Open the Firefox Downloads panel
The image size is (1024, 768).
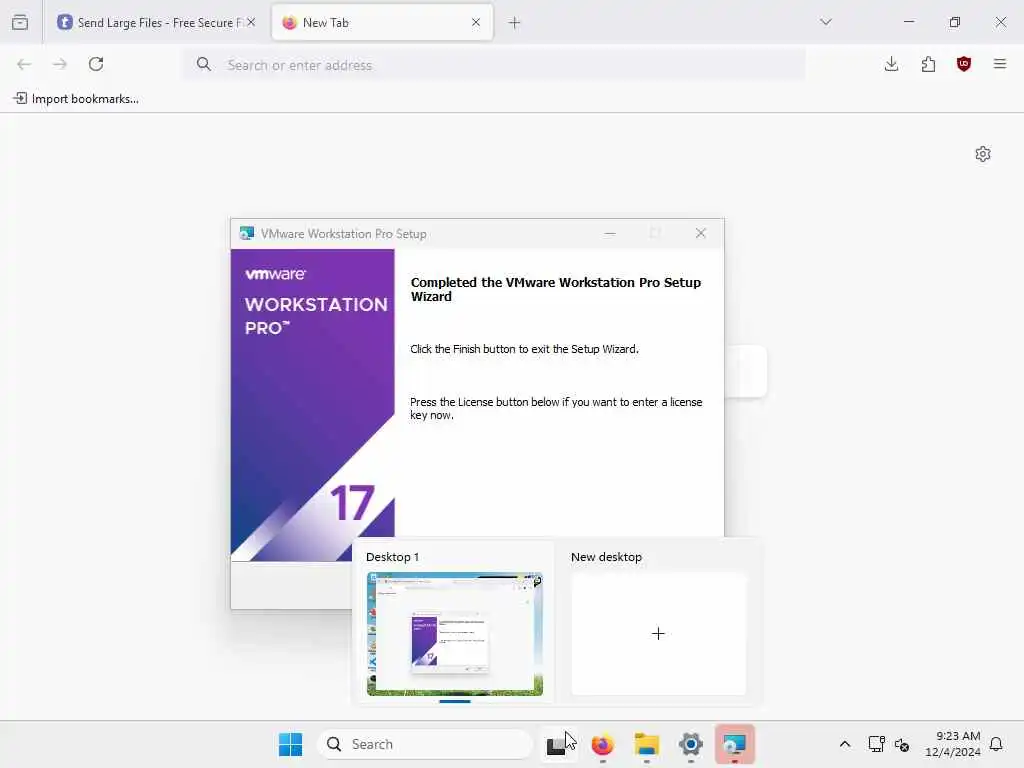click(891, 64)
